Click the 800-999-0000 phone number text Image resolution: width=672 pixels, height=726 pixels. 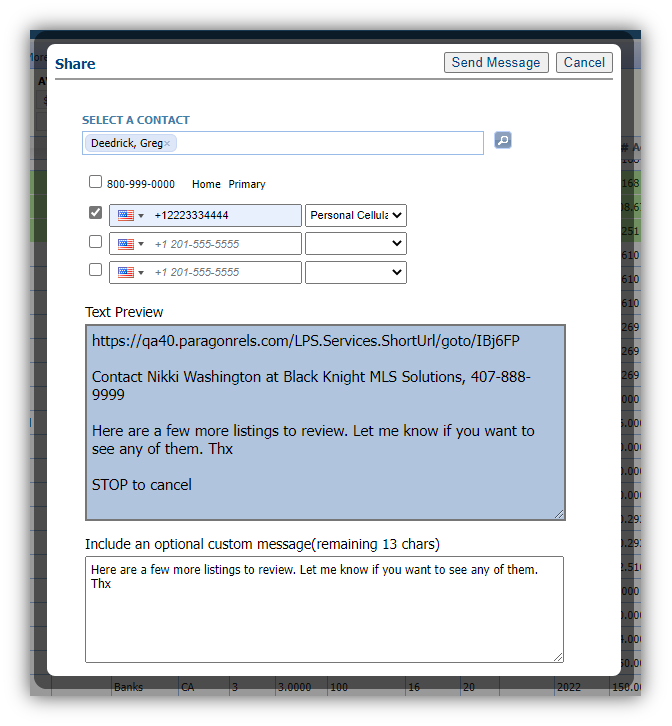click(x=141, y=184)
